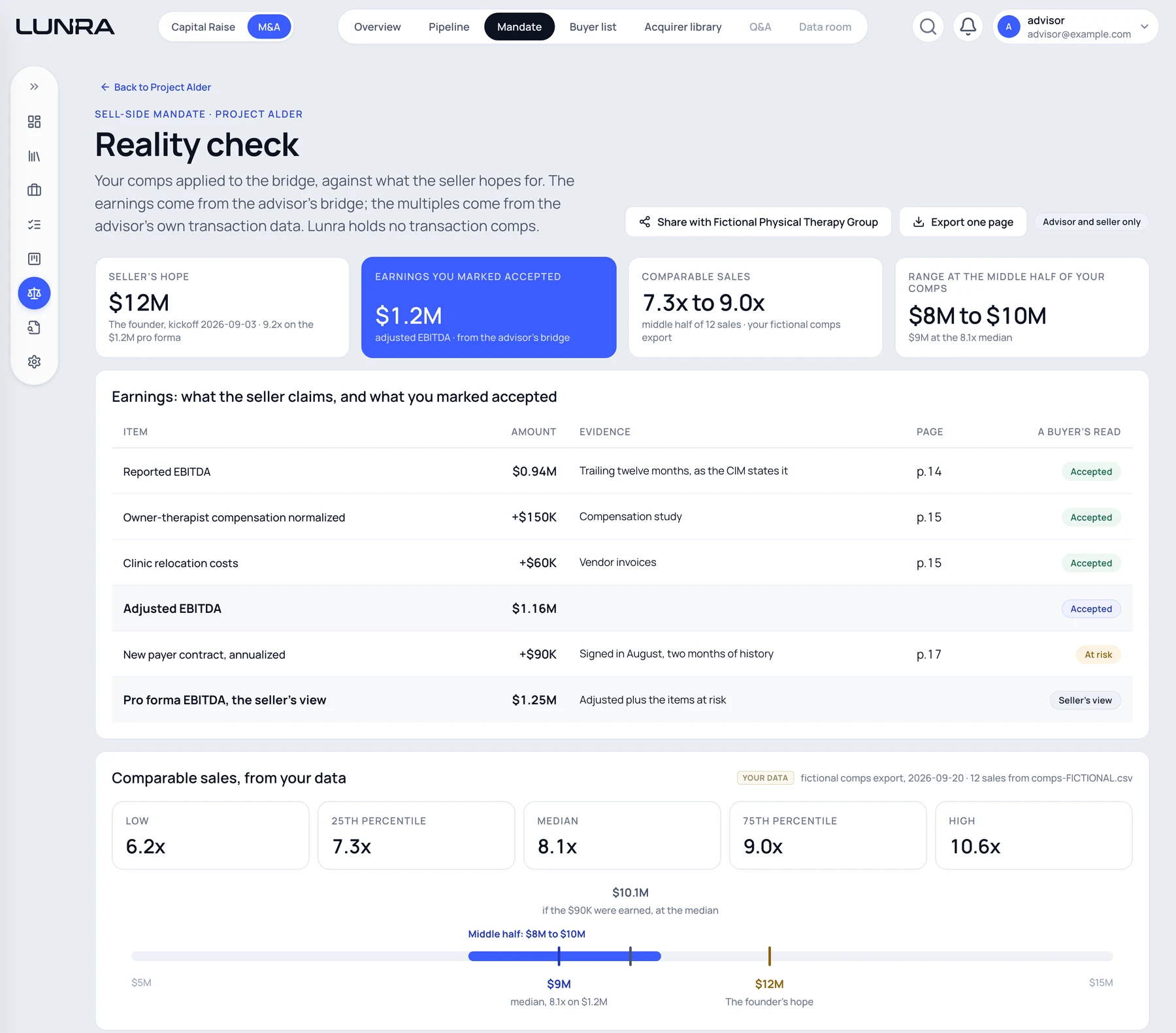The width and height of the screenshot is (1176, 1033).
Task: Click the YOUR DATA tag
Action: 765,778
